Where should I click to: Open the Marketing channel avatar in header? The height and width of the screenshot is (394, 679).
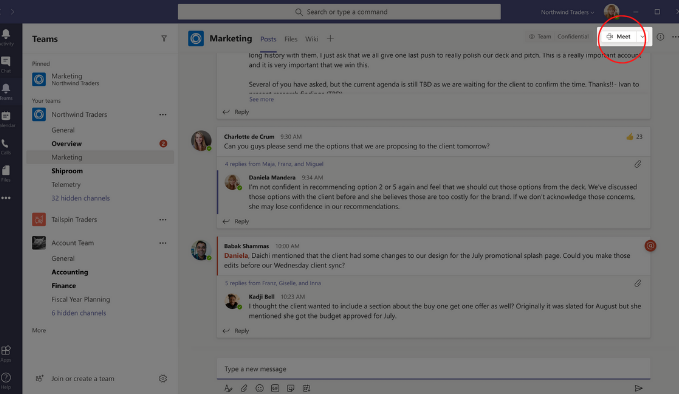tap(196, 39)
